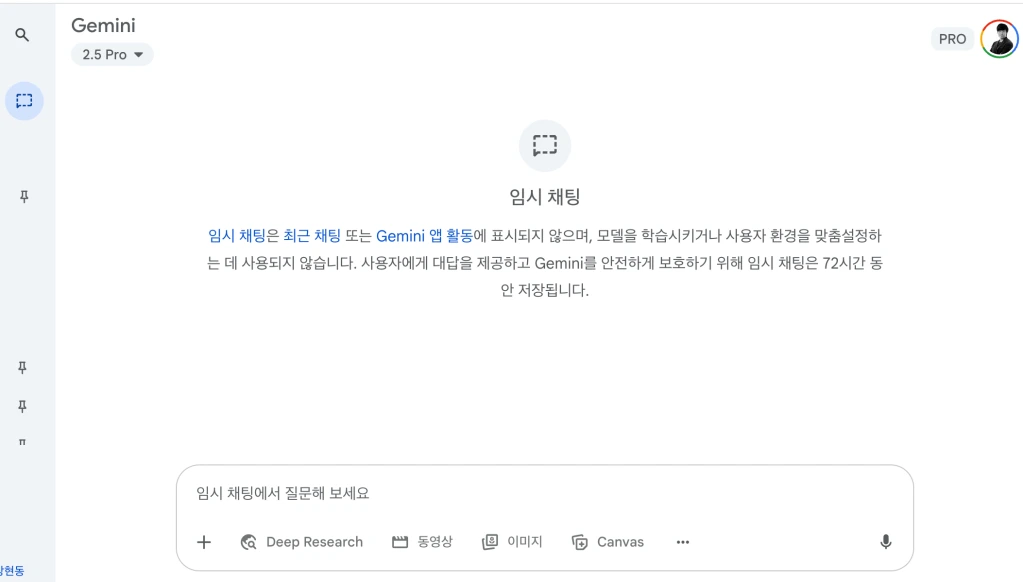Select the Deep Research tool
This screenshot has width=1023, height=582.
(302, 542)
